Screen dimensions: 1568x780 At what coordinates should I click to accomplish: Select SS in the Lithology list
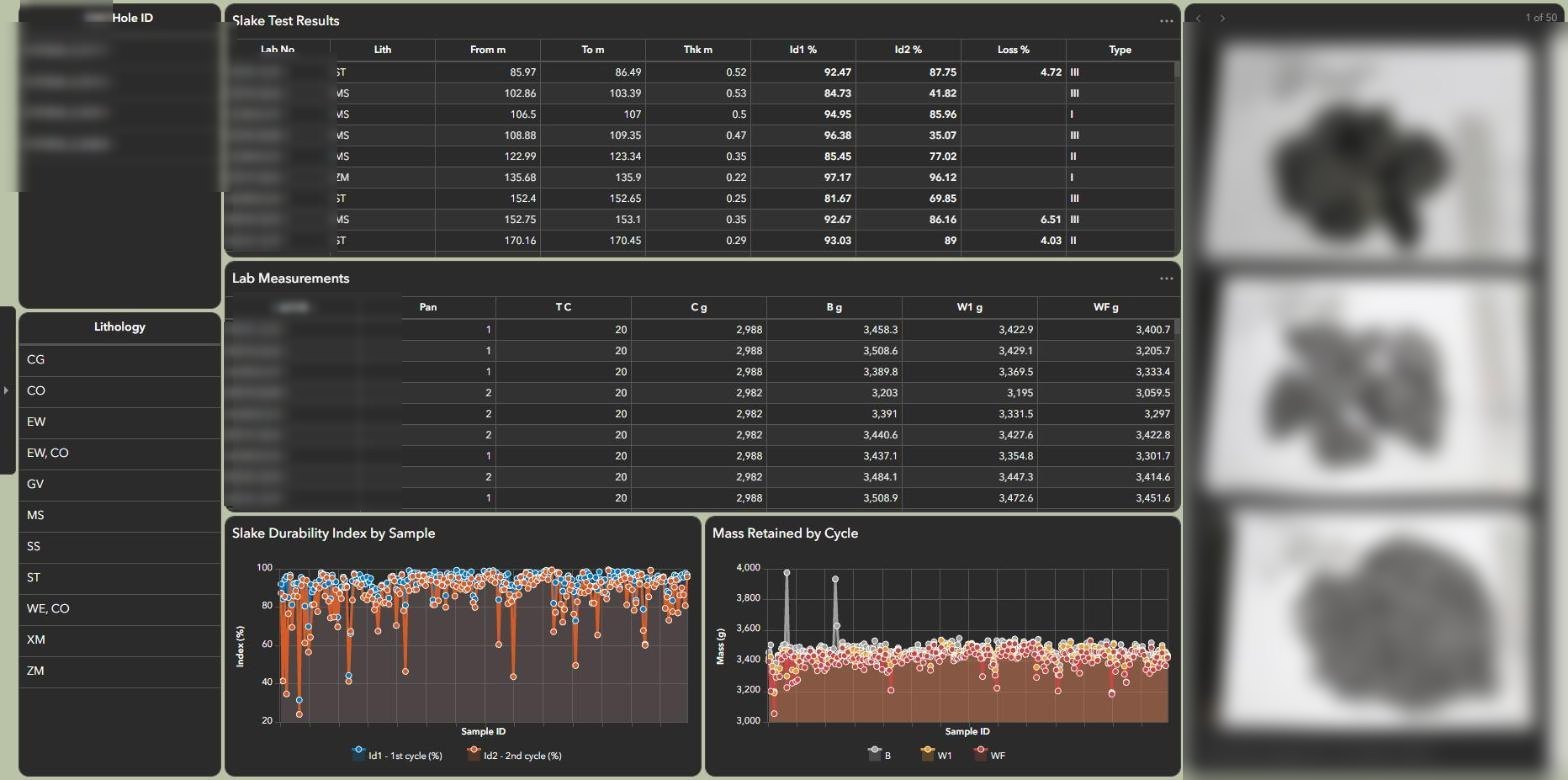tap(120, 547)
